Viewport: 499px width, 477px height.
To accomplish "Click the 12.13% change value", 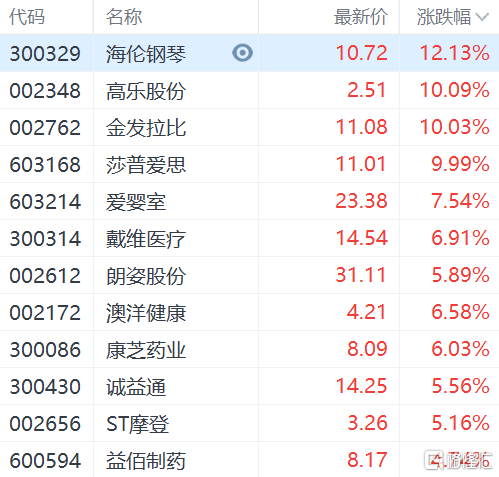I will click(454, 53).
